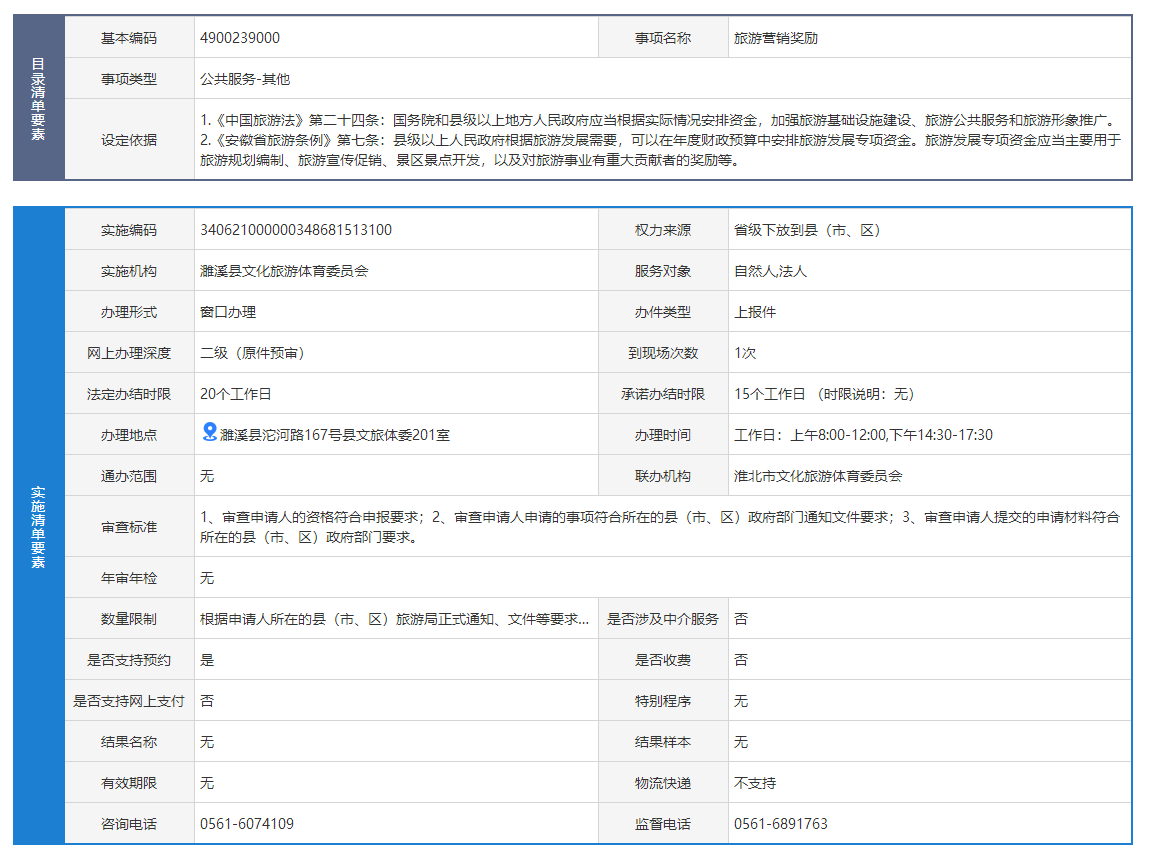
Task: Click the 基本编码 label cell
Action: [129, 38]
